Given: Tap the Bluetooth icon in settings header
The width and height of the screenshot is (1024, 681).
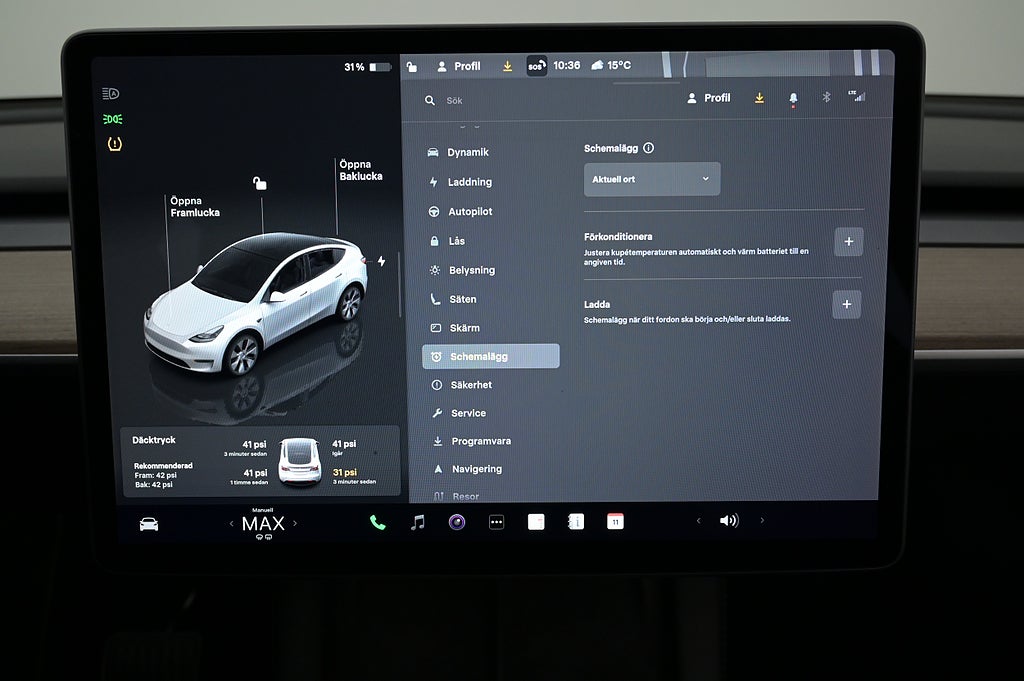Looking at the screenshot, I should (826, 98).
